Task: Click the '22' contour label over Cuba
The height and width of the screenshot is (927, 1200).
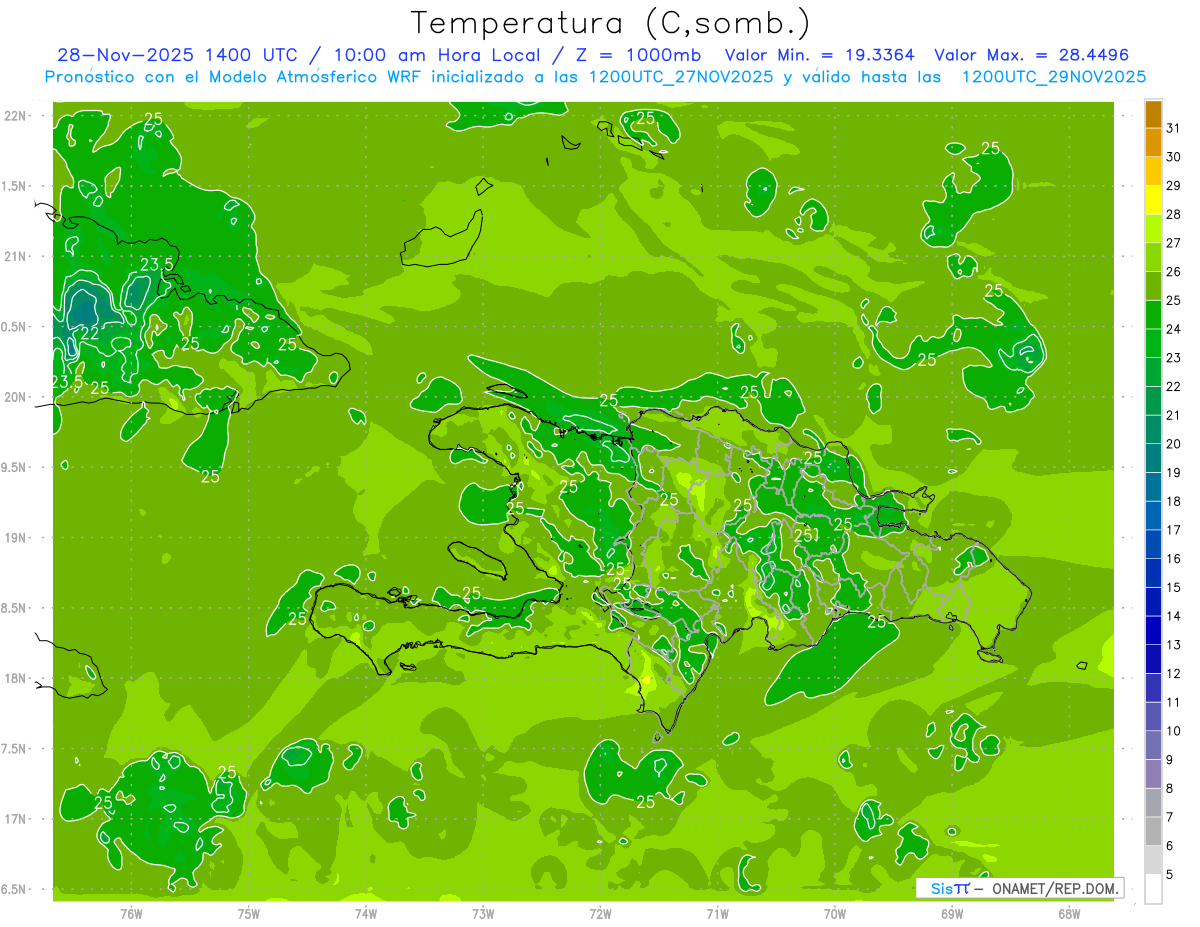Action: coord(90,333)
